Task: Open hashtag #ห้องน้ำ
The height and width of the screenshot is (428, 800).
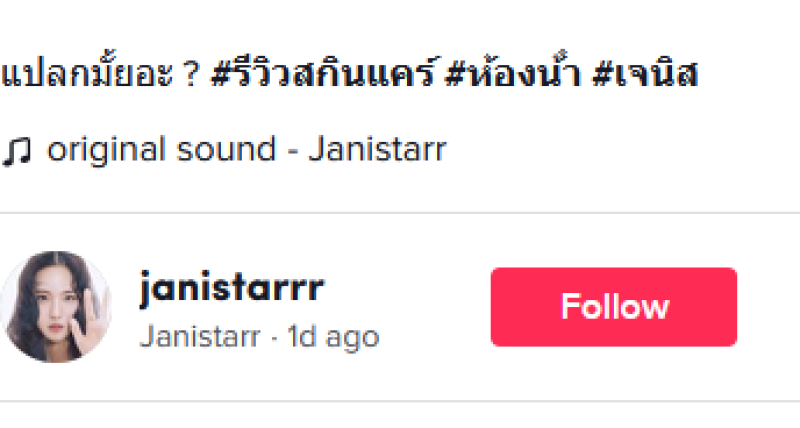Action: click(513, 72)
